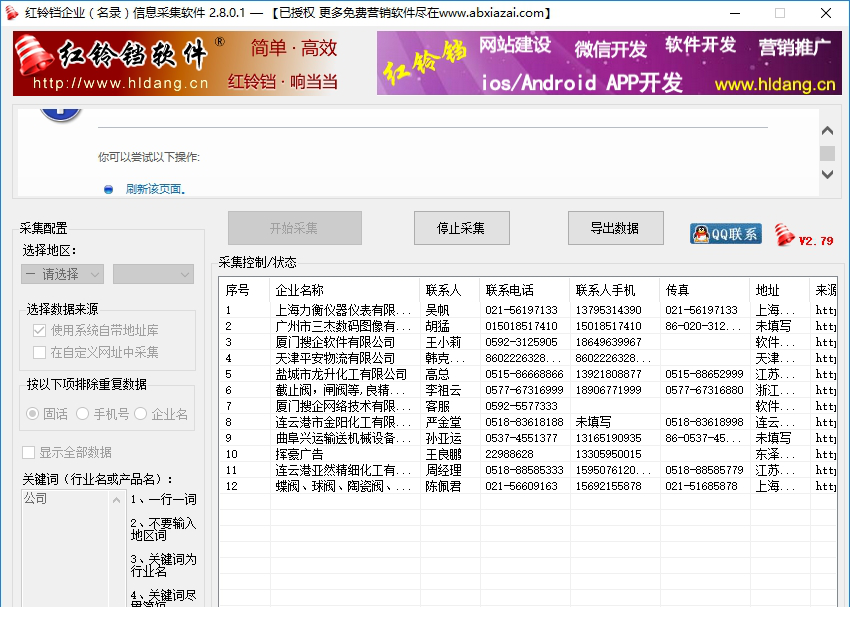Click the 刷新该页面 link
This screenshot has height=631, width=850.
[156, 189]
